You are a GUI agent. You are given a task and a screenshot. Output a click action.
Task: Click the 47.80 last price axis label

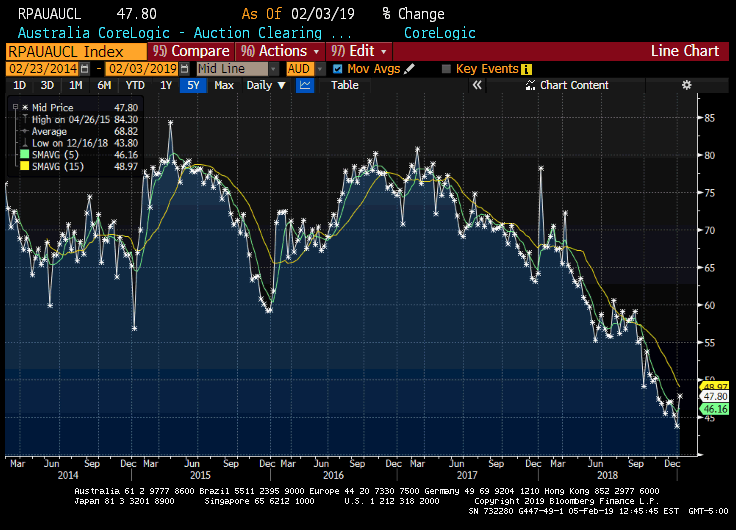point(714,397)
